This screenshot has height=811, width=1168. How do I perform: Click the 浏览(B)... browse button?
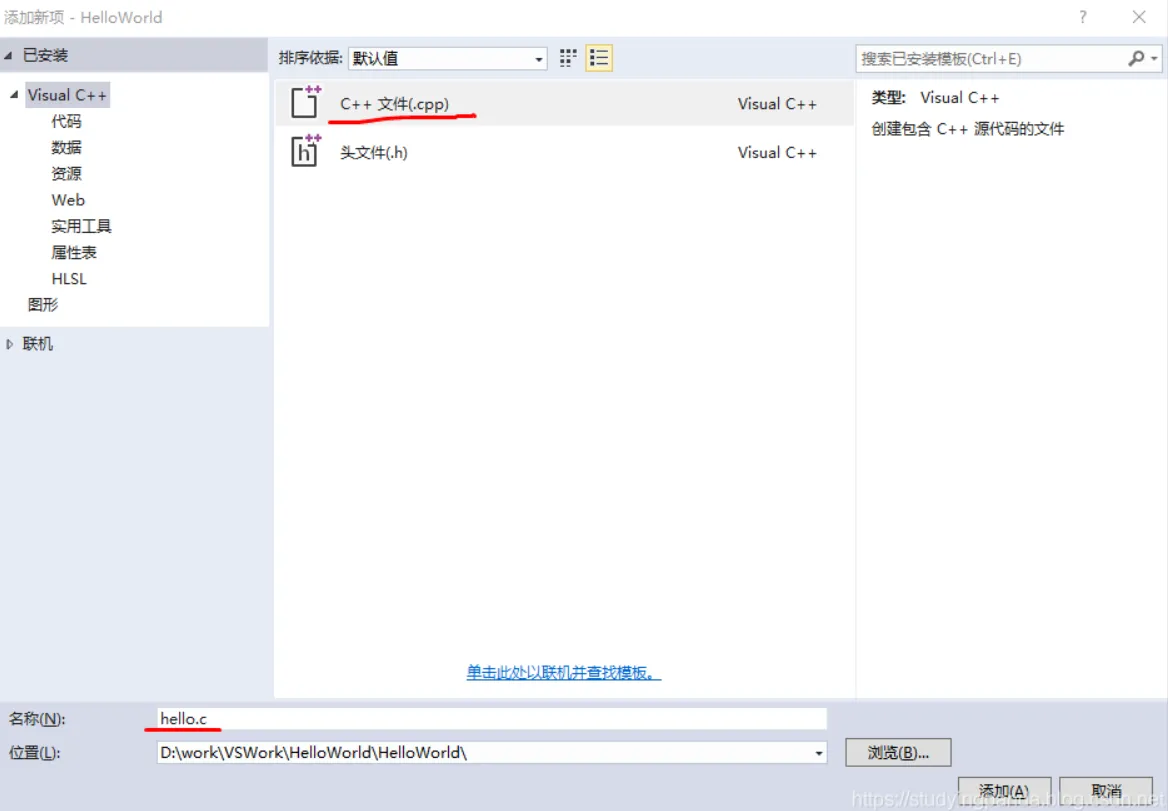(x=898, y=752)
